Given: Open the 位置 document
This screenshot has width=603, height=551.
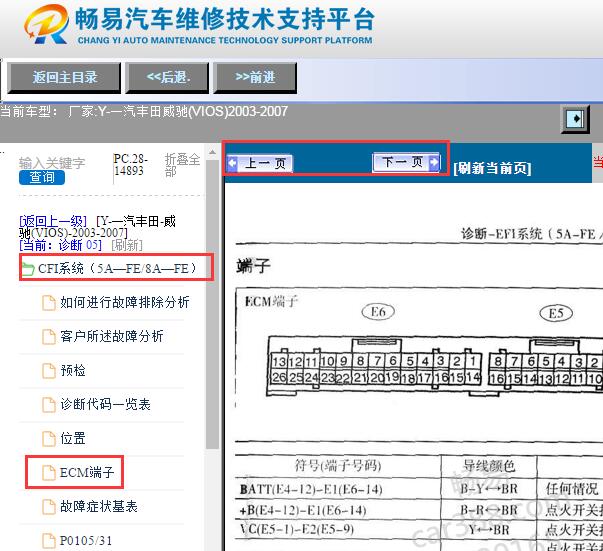Looking at the screenshot, I should coord(73,438).
